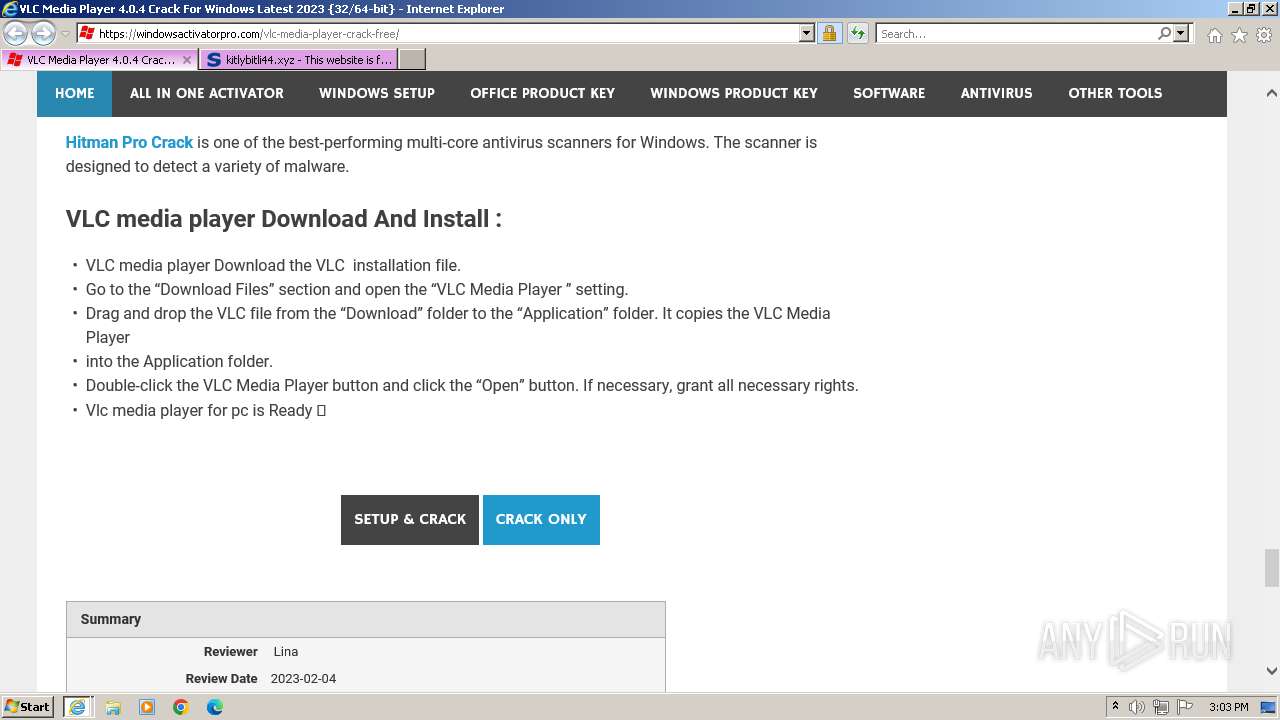The height and width of the screenshot is (720, 1280).
Task: Open SOFTWARE menu item
Action: click(x=889, y=93)
